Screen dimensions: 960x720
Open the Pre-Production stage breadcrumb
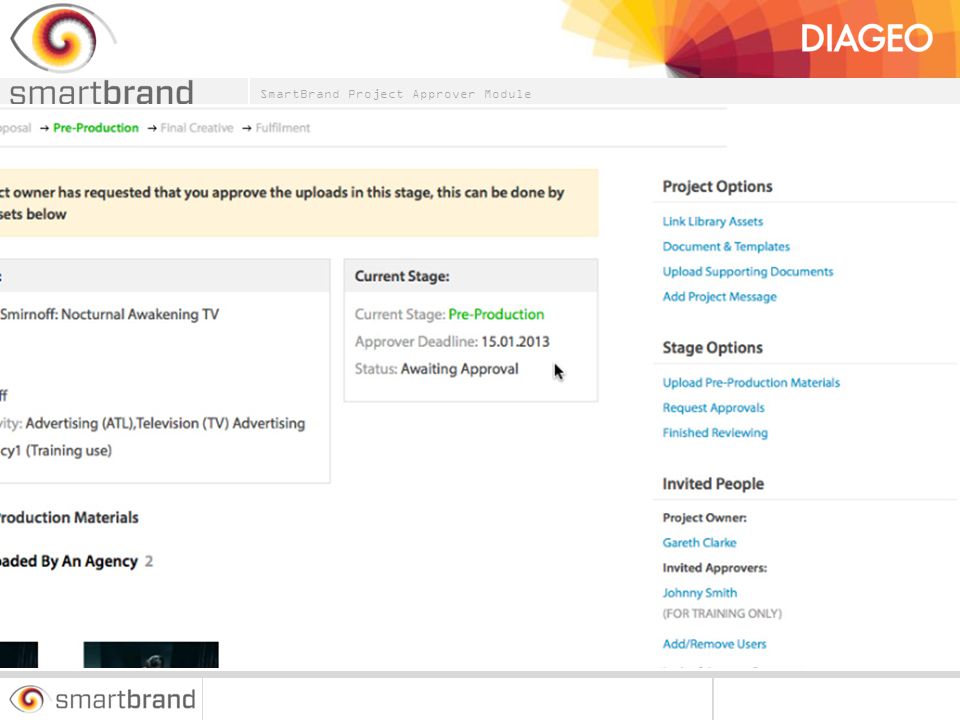[96, 128]
